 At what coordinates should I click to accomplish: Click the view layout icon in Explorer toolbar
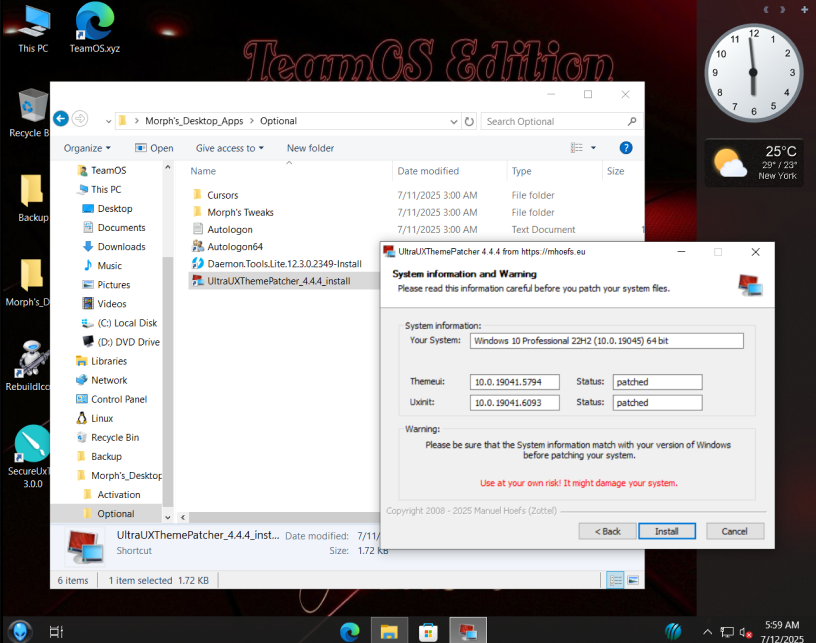(x=577, y=148)
